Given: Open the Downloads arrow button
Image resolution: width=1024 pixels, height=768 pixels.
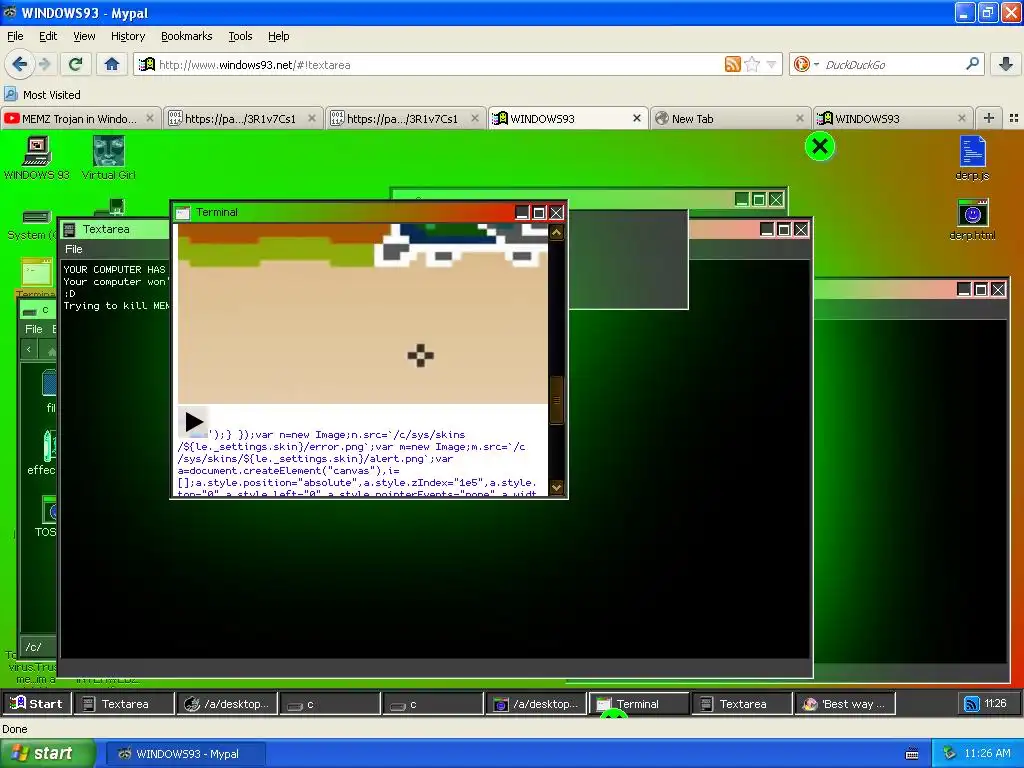Looking at the screenshot, I should [1006, 64].
